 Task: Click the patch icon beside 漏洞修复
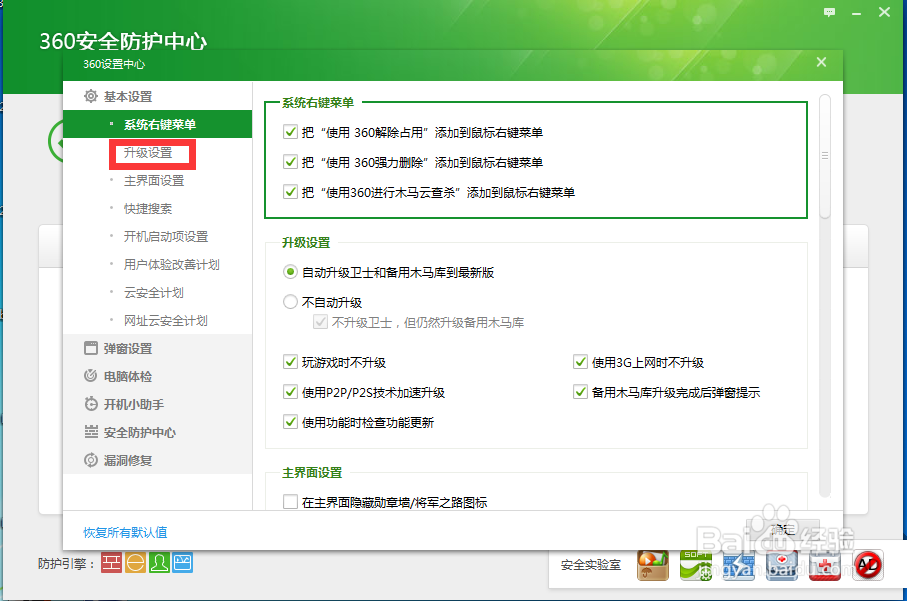pos(91,460)
